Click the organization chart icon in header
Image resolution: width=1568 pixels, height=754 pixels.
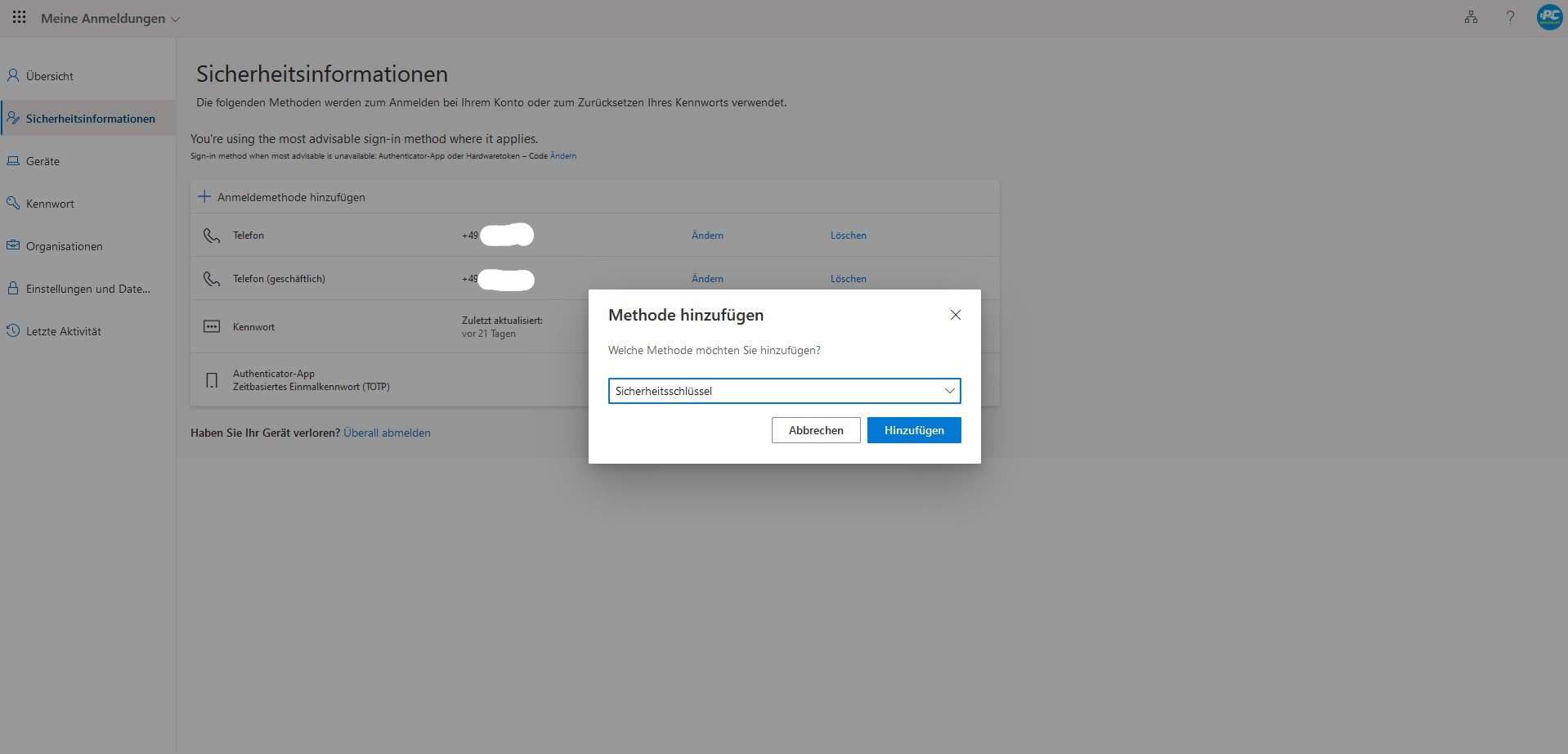(1471, 17)
